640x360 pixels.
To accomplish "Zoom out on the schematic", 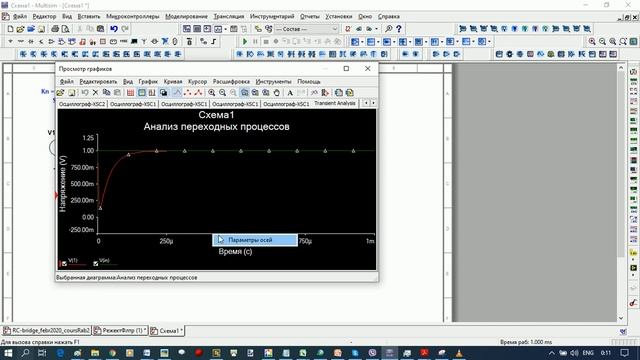I will [602, 42].
